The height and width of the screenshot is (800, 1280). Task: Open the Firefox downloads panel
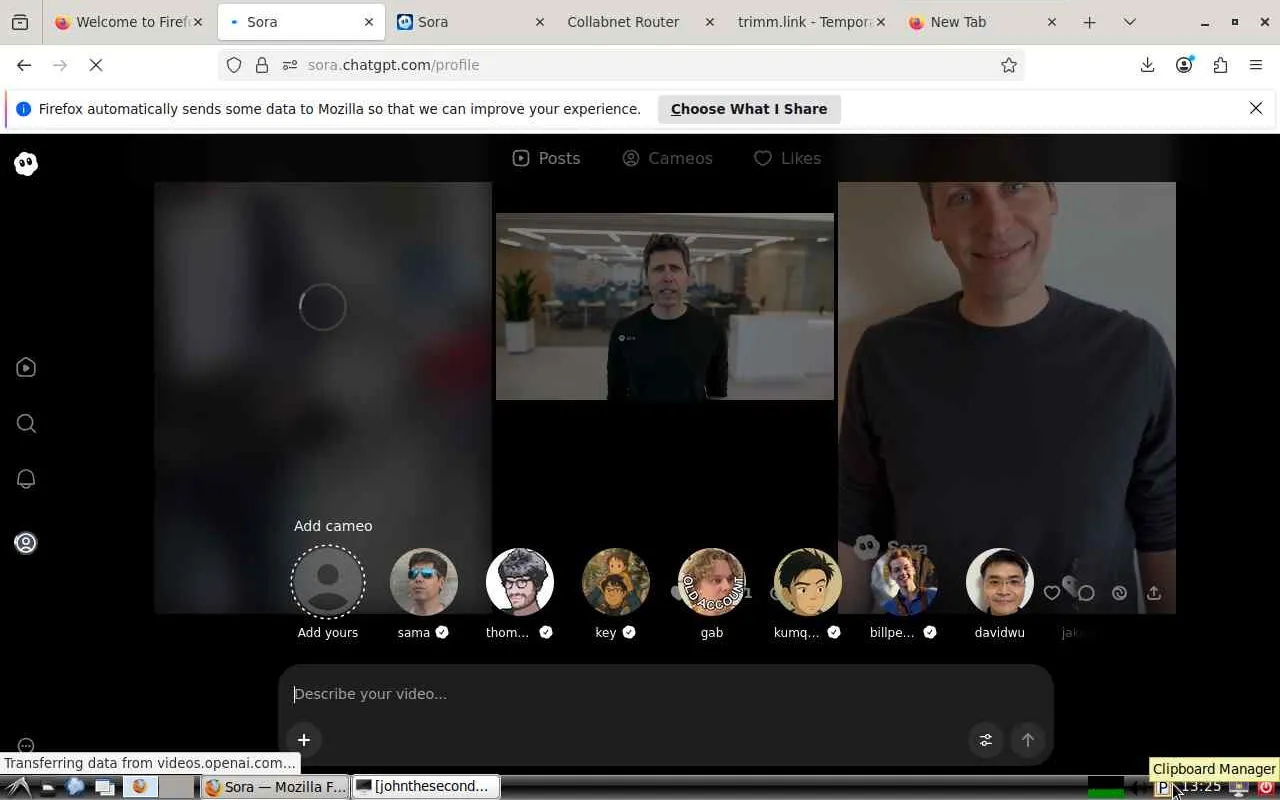[x=1147, y=65]
